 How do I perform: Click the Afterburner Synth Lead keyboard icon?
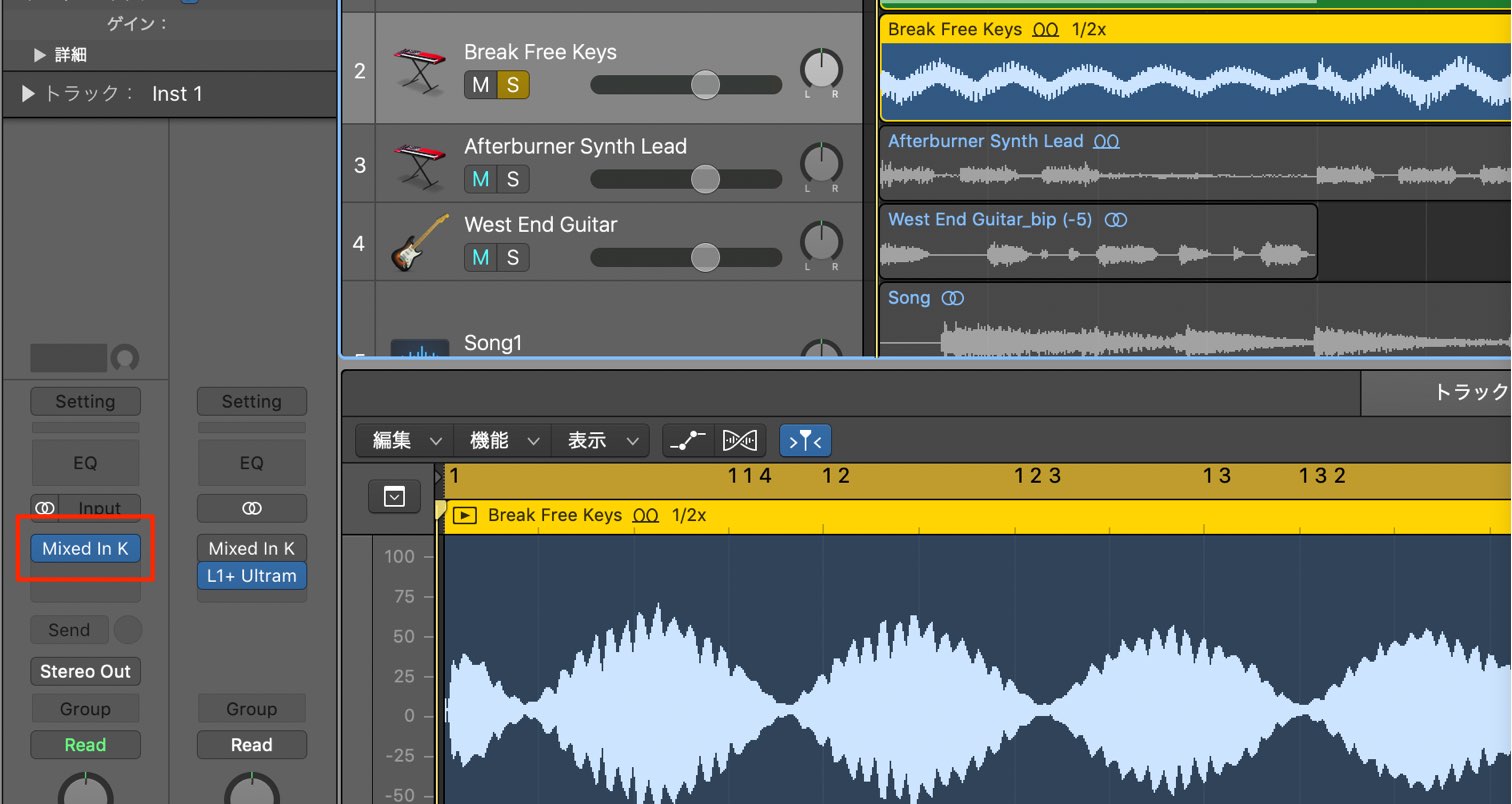pyautogui.click(x=419, y=165)
